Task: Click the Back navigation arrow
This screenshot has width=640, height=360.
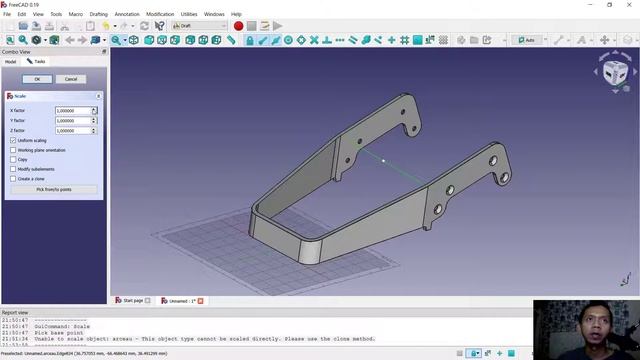Action: tap(70, 40)
